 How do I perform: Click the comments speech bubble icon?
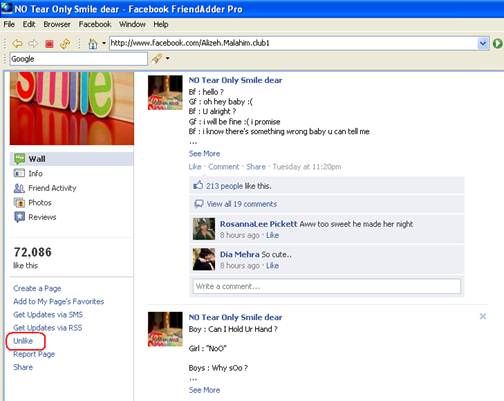coord(199,203)
